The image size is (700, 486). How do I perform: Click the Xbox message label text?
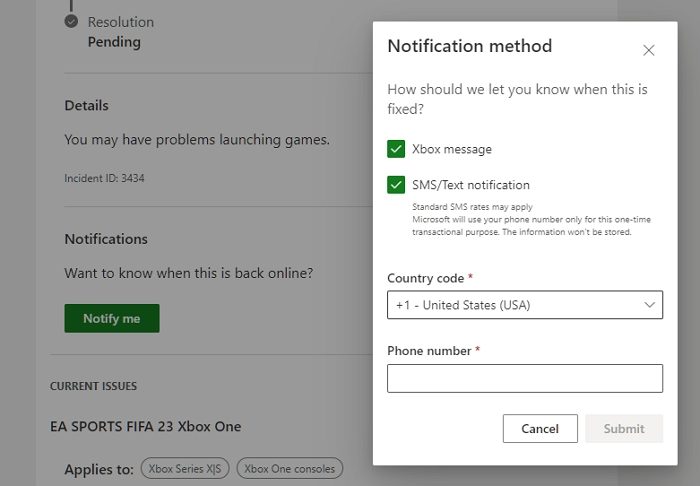(x=452, y=149)
